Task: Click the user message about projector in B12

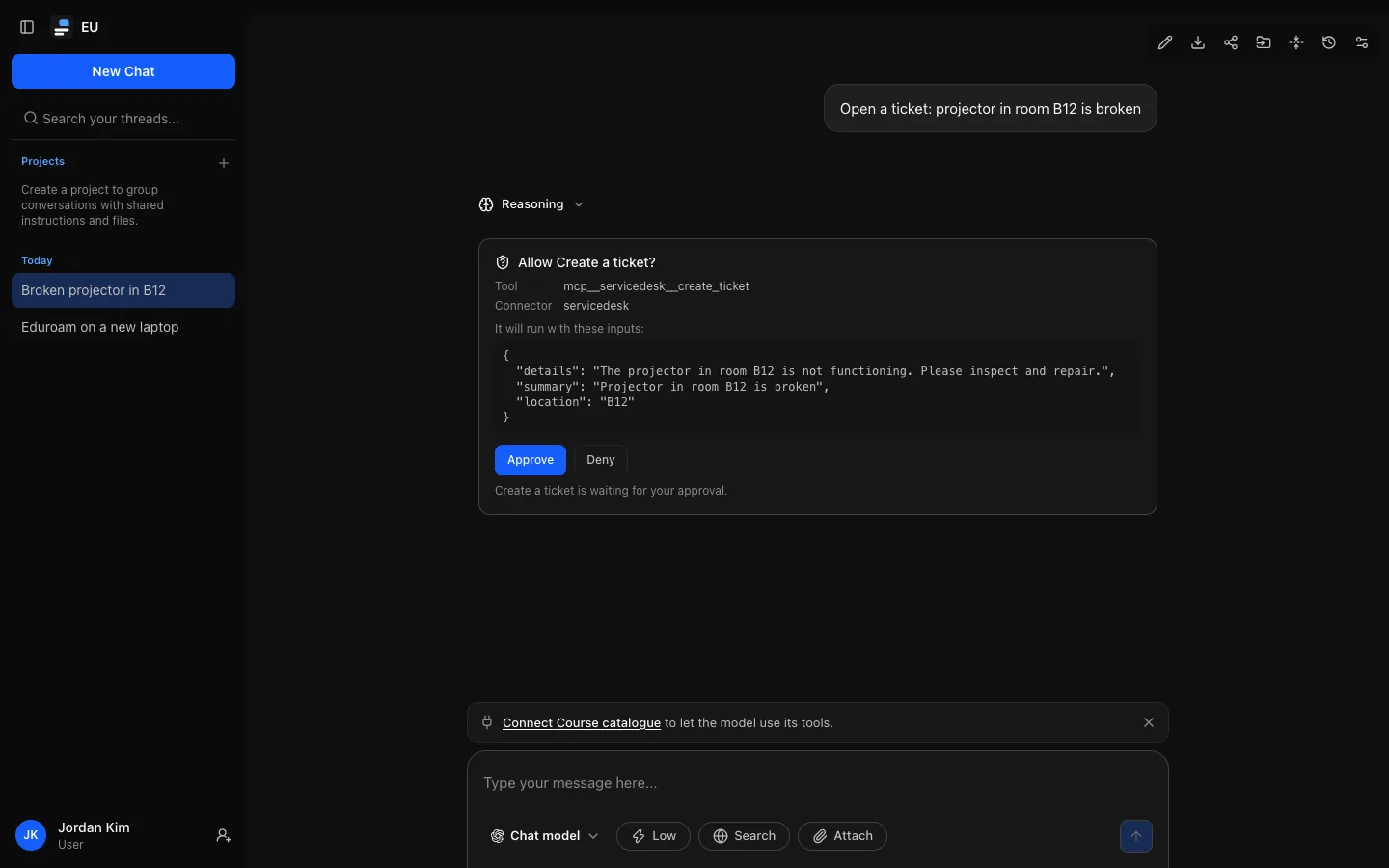Action: tap(991, 108)
